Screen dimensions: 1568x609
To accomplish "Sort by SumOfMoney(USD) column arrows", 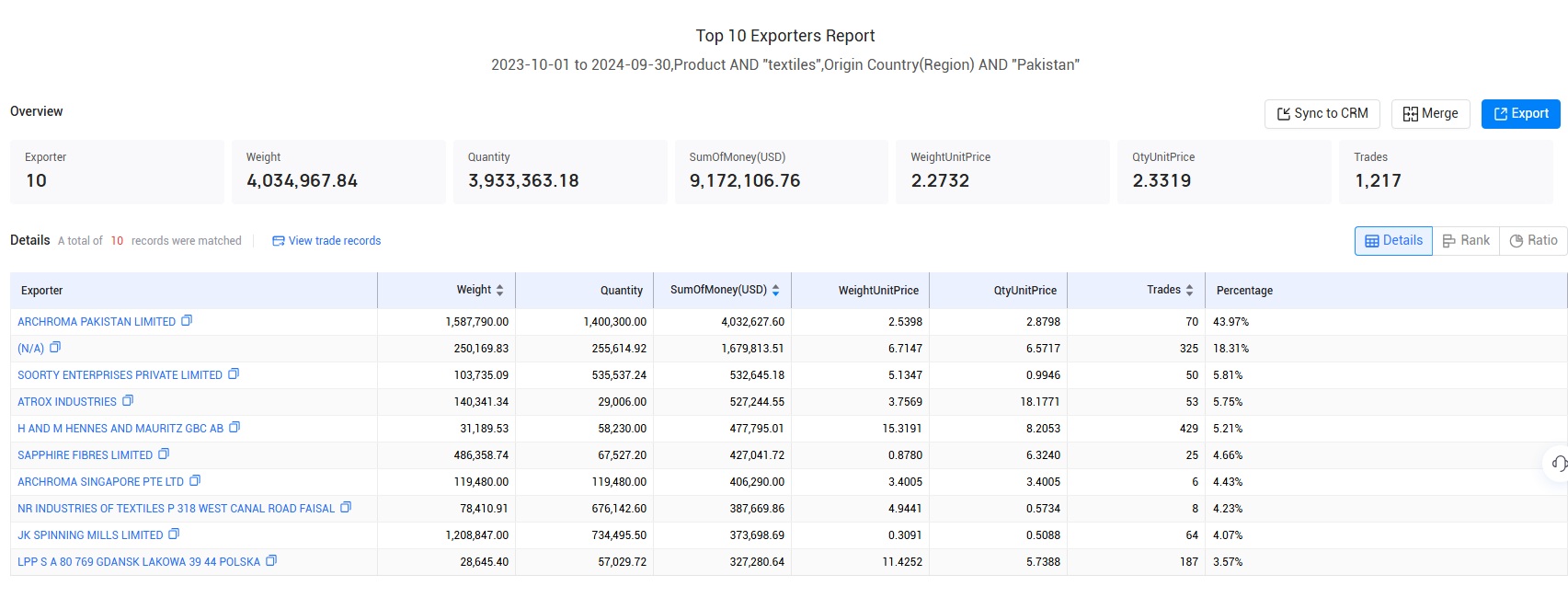I will click(775, 290).
